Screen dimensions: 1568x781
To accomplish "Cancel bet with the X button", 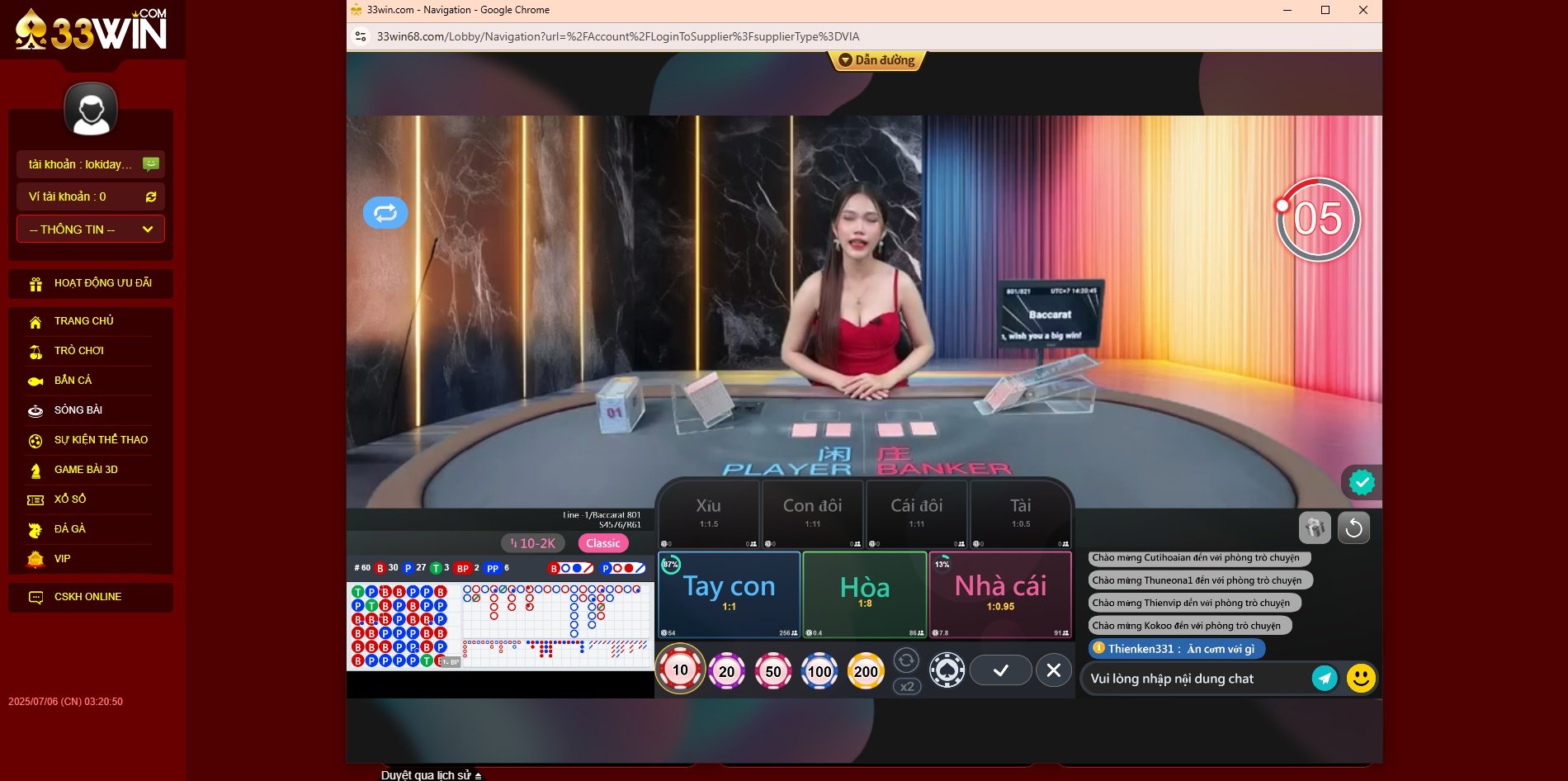I will [1054, 670].
